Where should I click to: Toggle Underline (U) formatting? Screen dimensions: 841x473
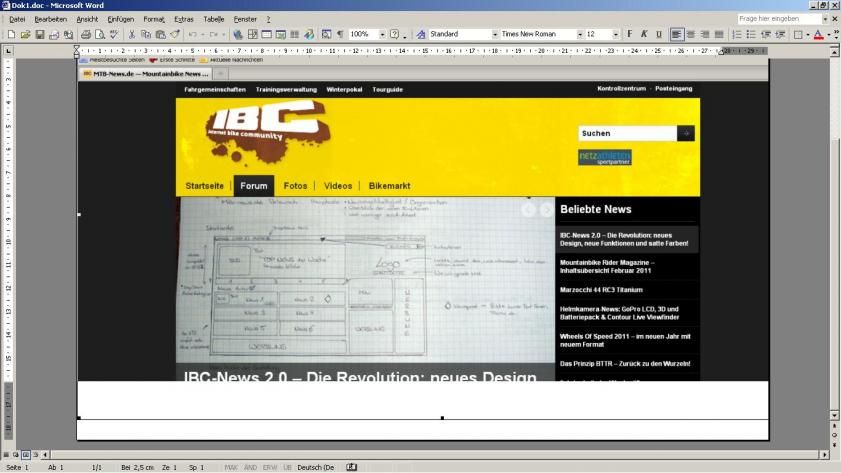click(659, 34)
